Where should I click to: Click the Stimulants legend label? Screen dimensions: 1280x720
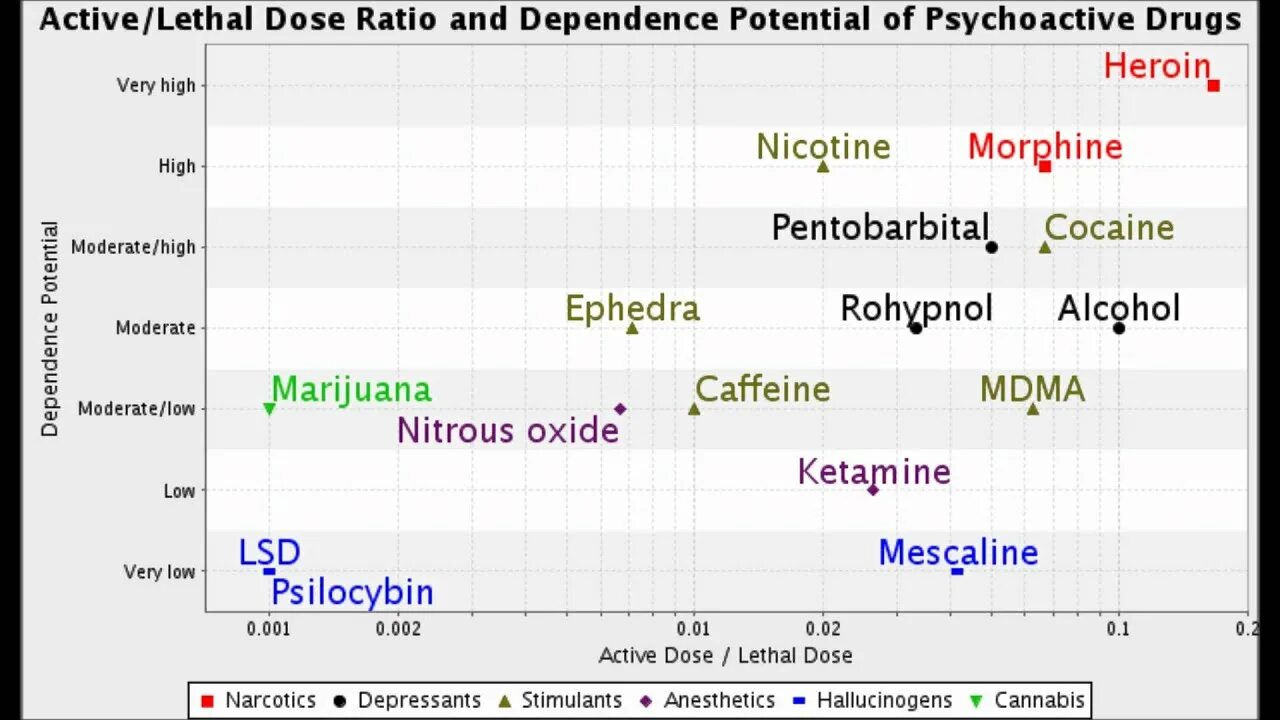pos(571,701)
